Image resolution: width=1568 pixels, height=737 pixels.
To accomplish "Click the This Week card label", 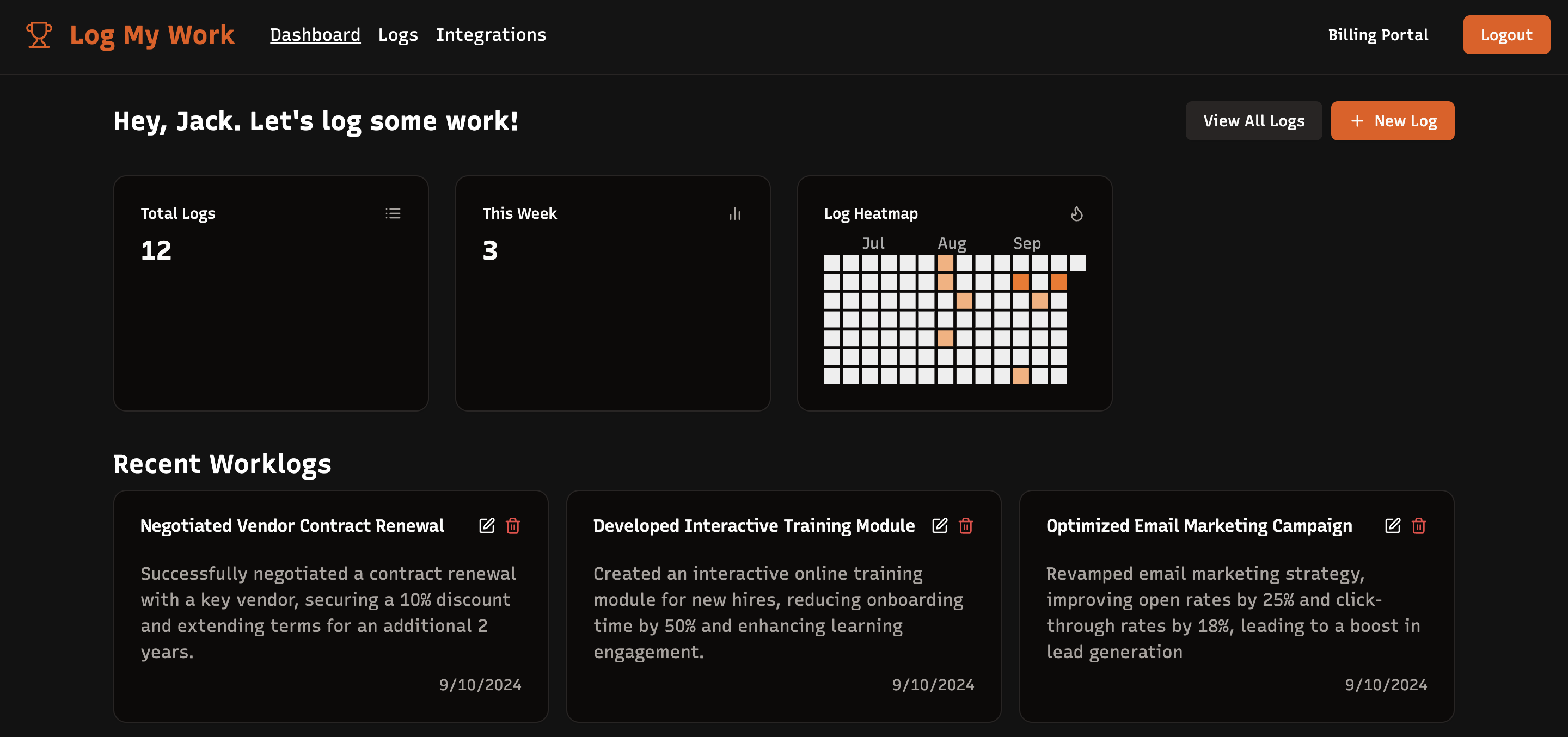I will click(x=519, y=213).
